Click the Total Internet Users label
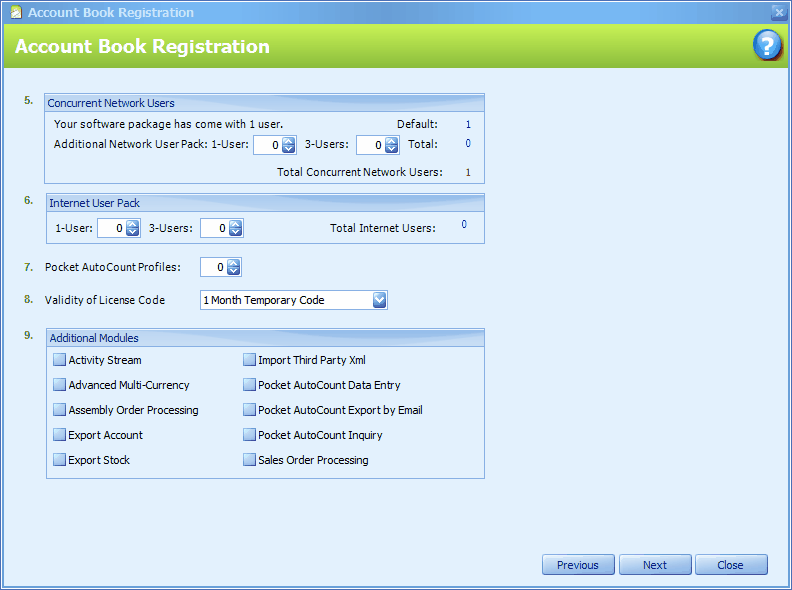792x590 pixels. tap(383, 228)
